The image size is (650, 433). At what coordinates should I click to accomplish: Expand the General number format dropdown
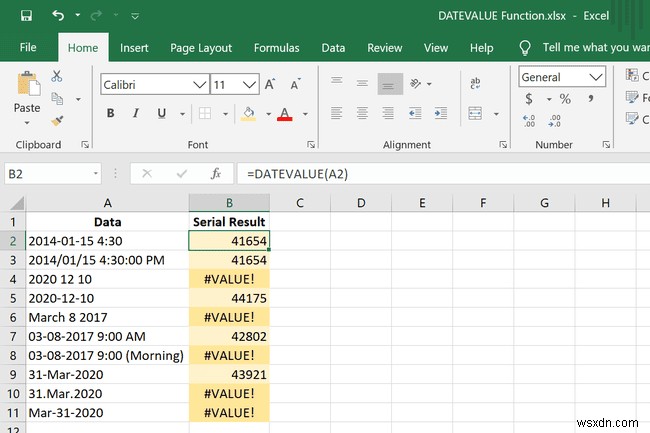coord(596,77)
